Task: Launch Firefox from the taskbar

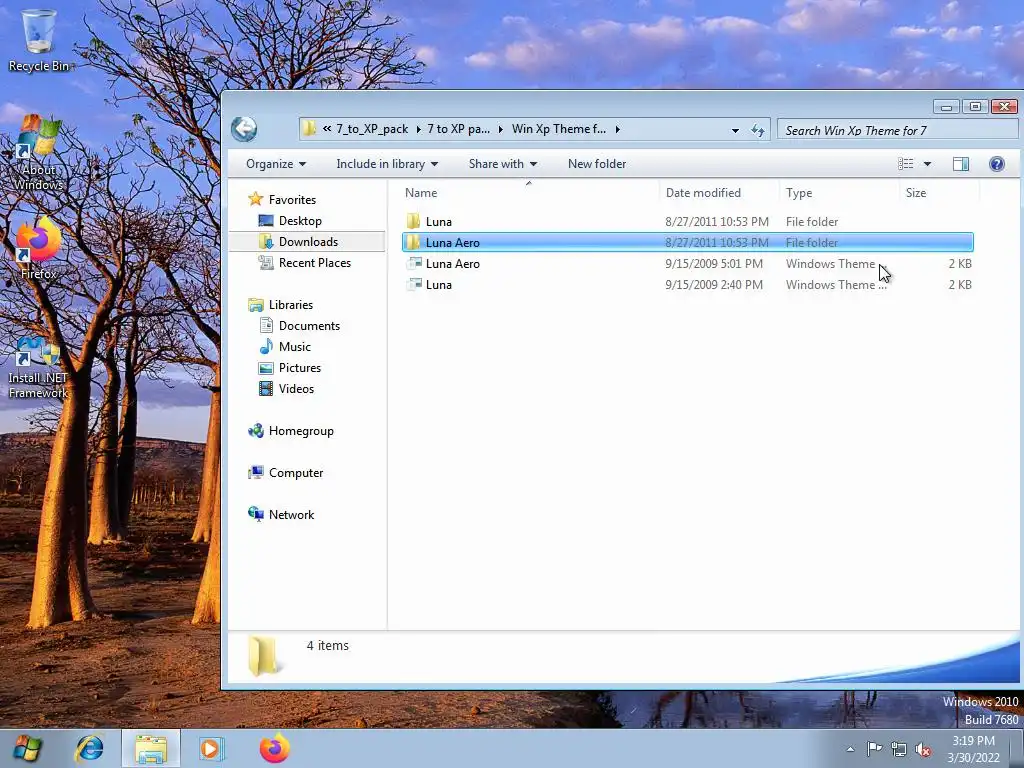Action: [x=274, y=748]
